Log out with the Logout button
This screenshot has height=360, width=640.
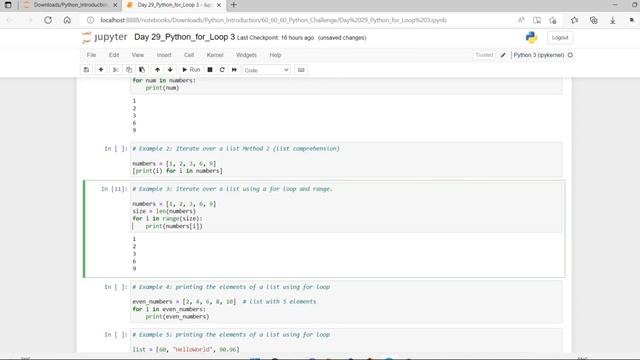(x=560, y=38)
